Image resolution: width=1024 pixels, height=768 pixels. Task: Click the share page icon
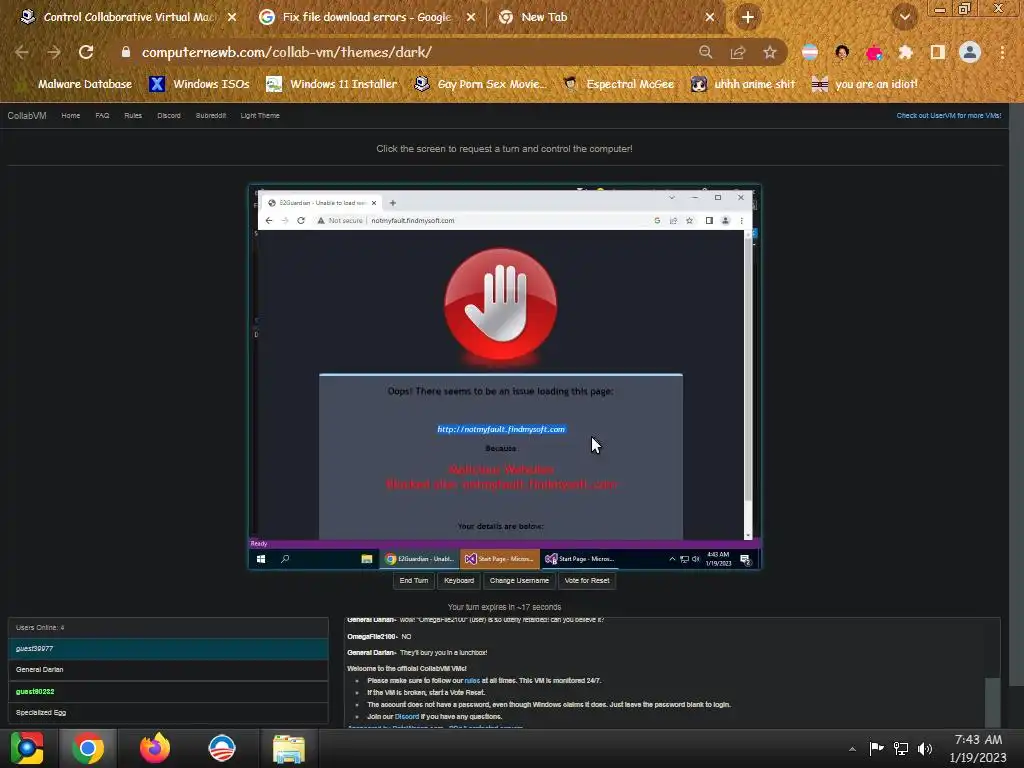[x=738, y=52]
